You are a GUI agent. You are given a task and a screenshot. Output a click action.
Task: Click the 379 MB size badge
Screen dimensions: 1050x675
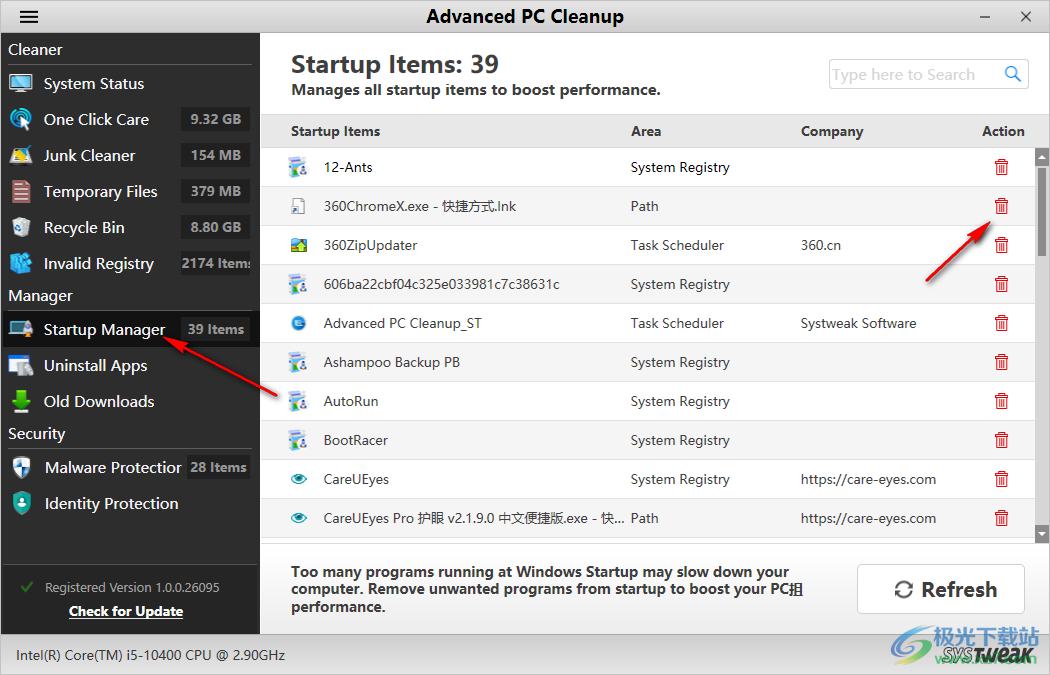[216, 192]
